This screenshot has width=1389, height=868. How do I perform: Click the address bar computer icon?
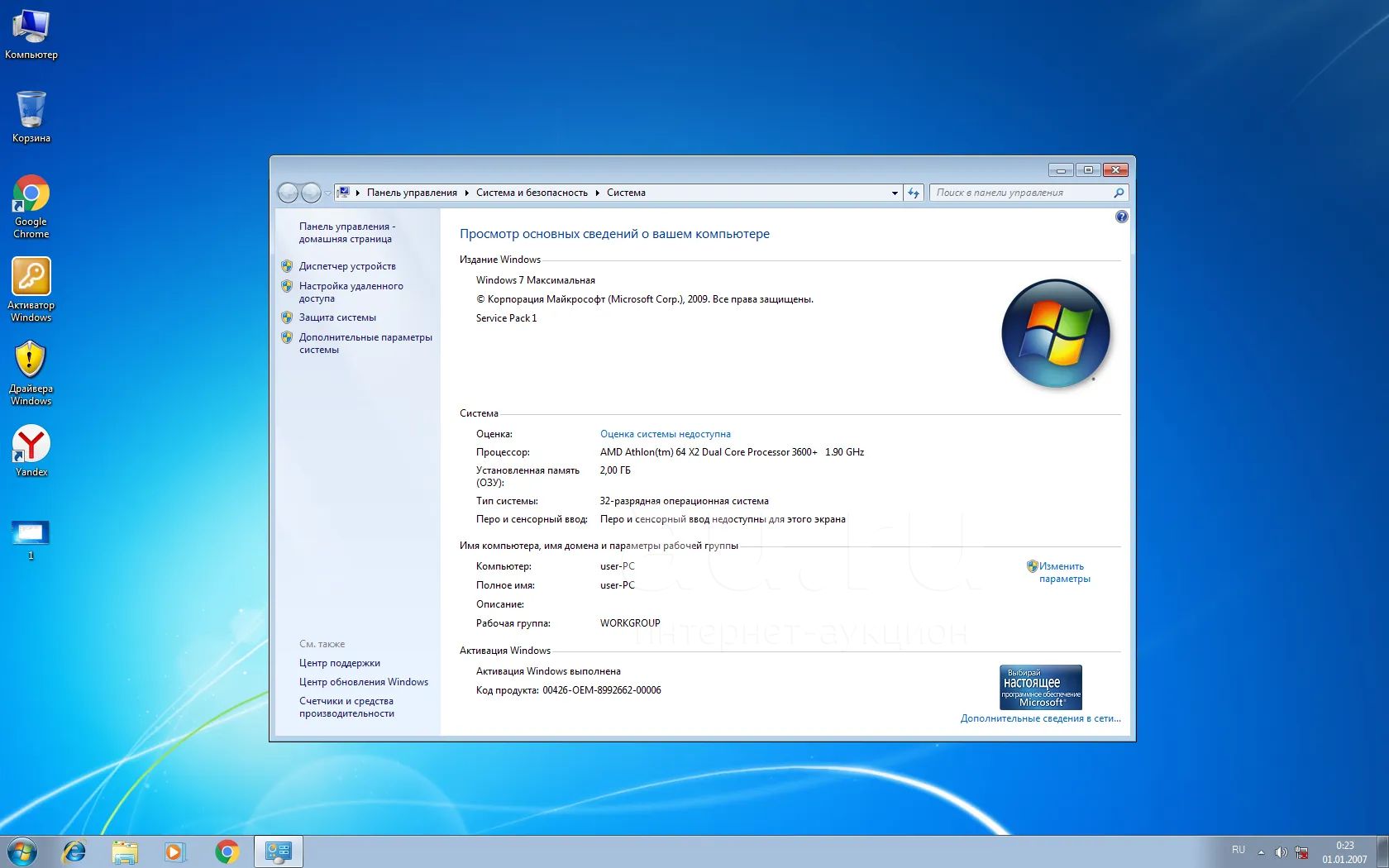pos(343,193)
